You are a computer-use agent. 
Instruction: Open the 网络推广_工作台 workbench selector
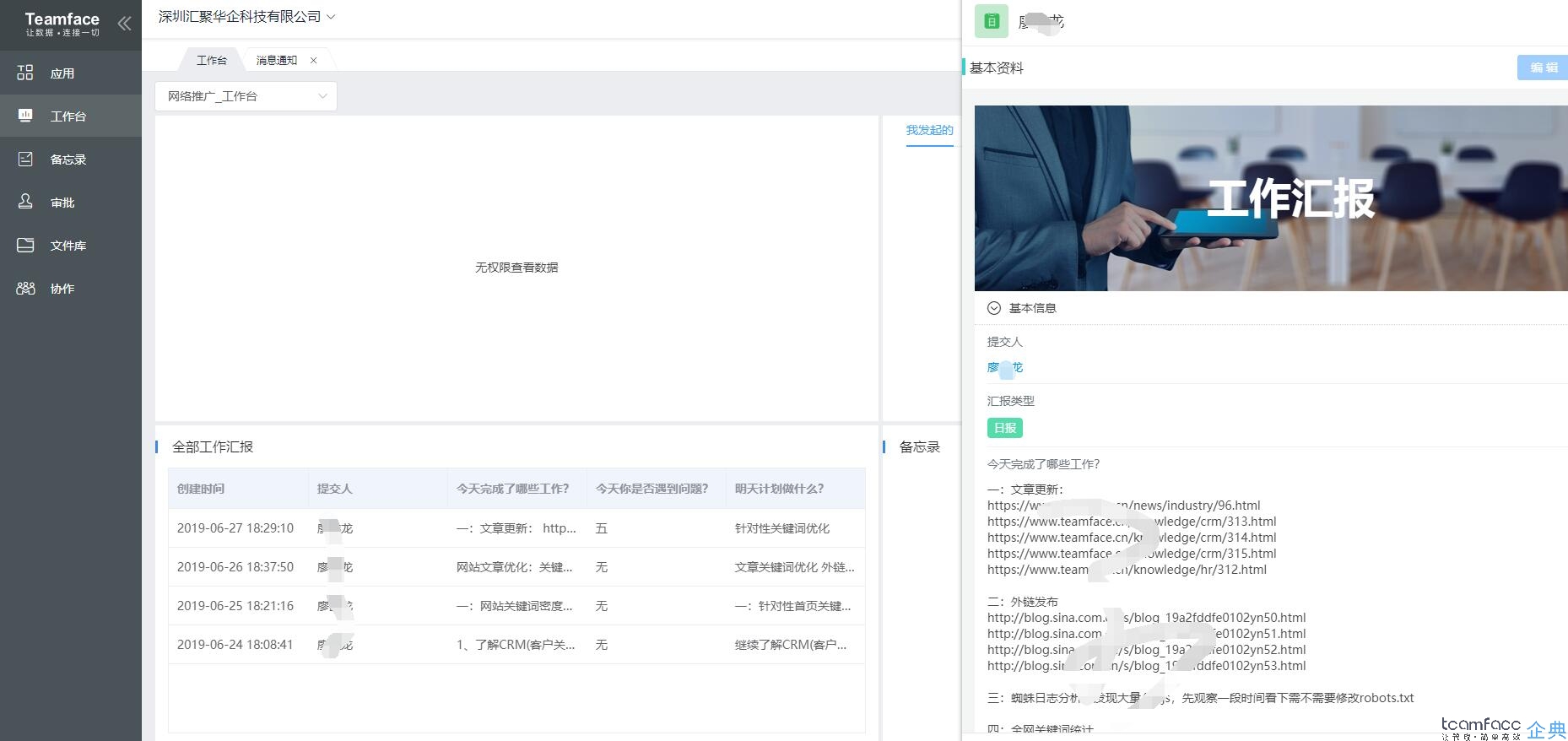click(246, 96)
